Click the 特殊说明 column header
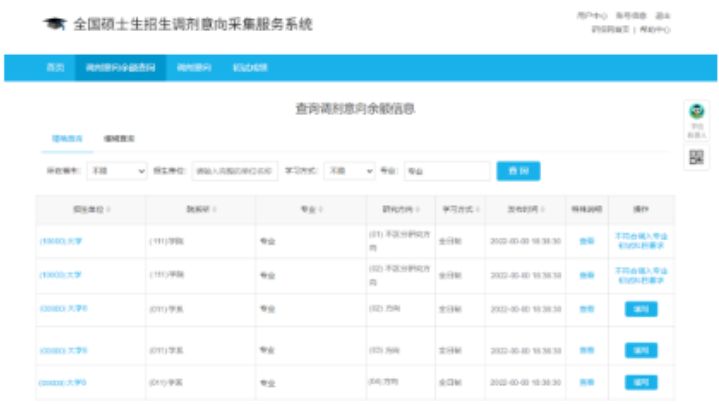The height and width of the screenshot is (404, 719). click(x=586, y=210)
